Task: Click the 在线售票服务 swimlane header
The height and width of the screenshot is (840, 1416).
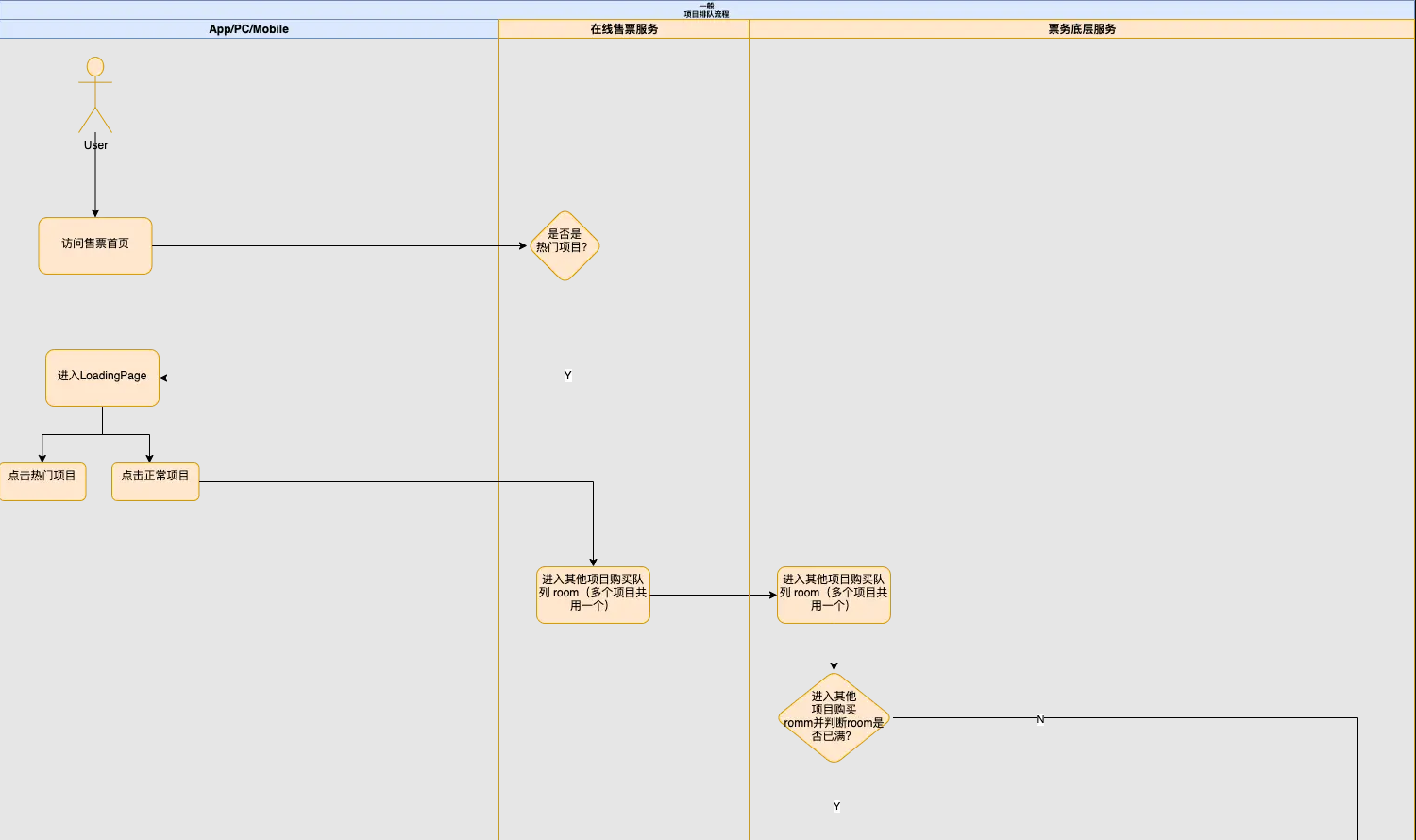Action: coord(624,29)
